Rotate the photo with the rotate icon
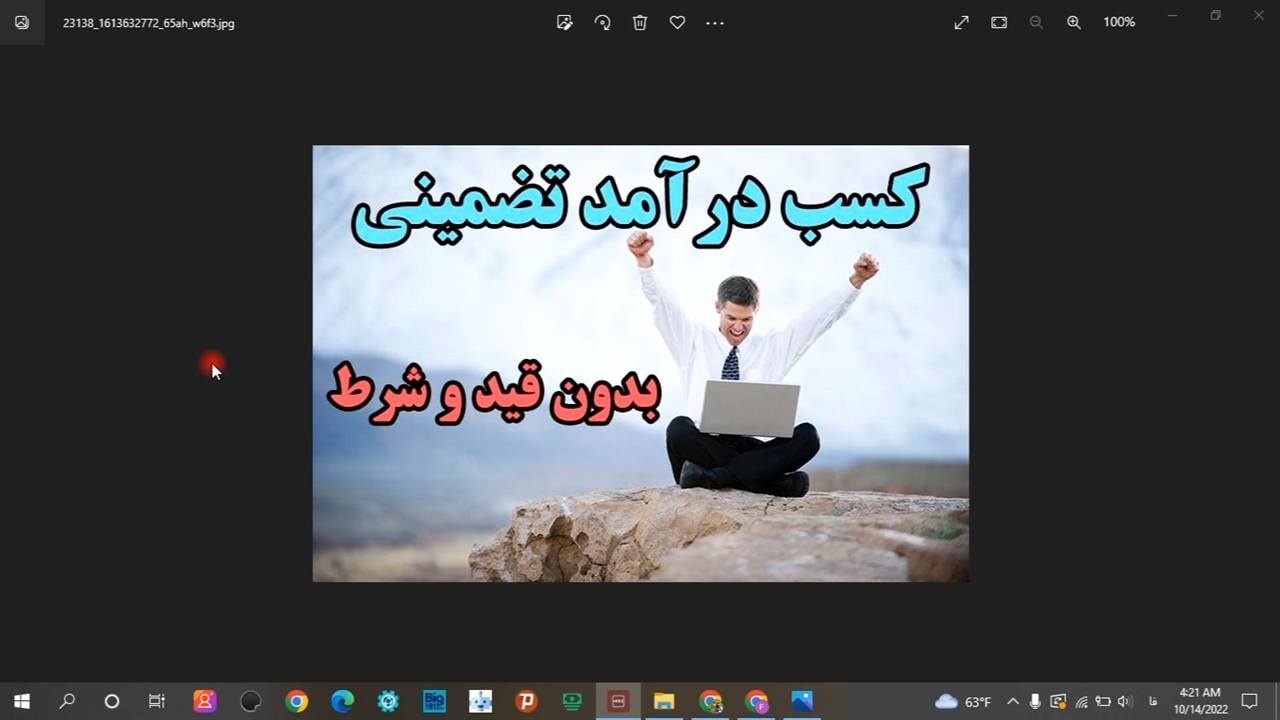1280x720 pixels. click(x=602, y=22)
